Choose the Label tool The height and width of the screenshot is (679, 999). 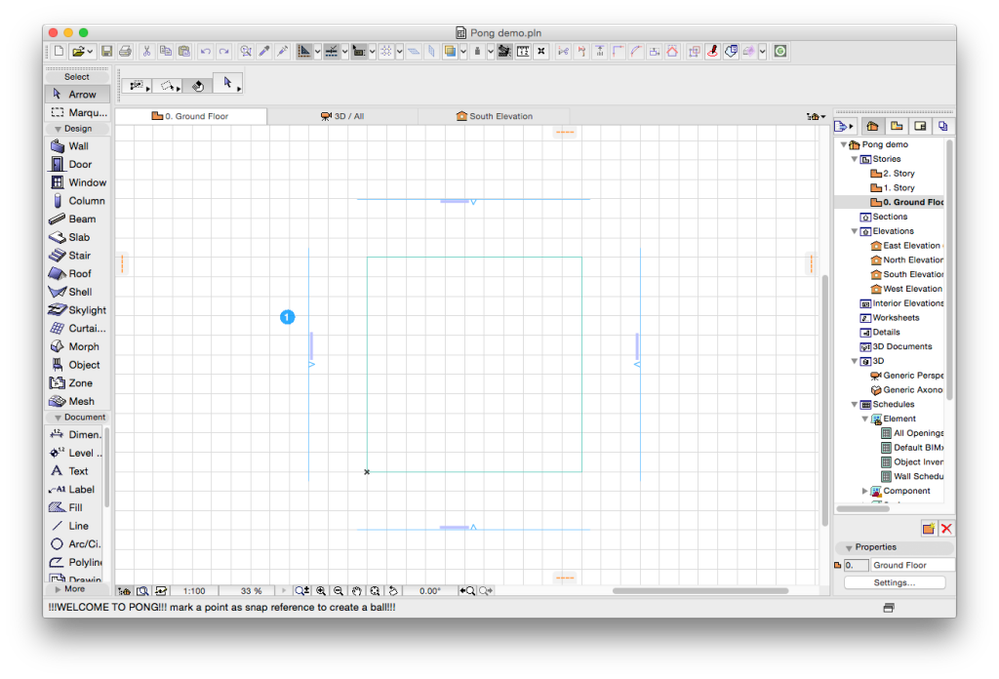pos(75,489)
